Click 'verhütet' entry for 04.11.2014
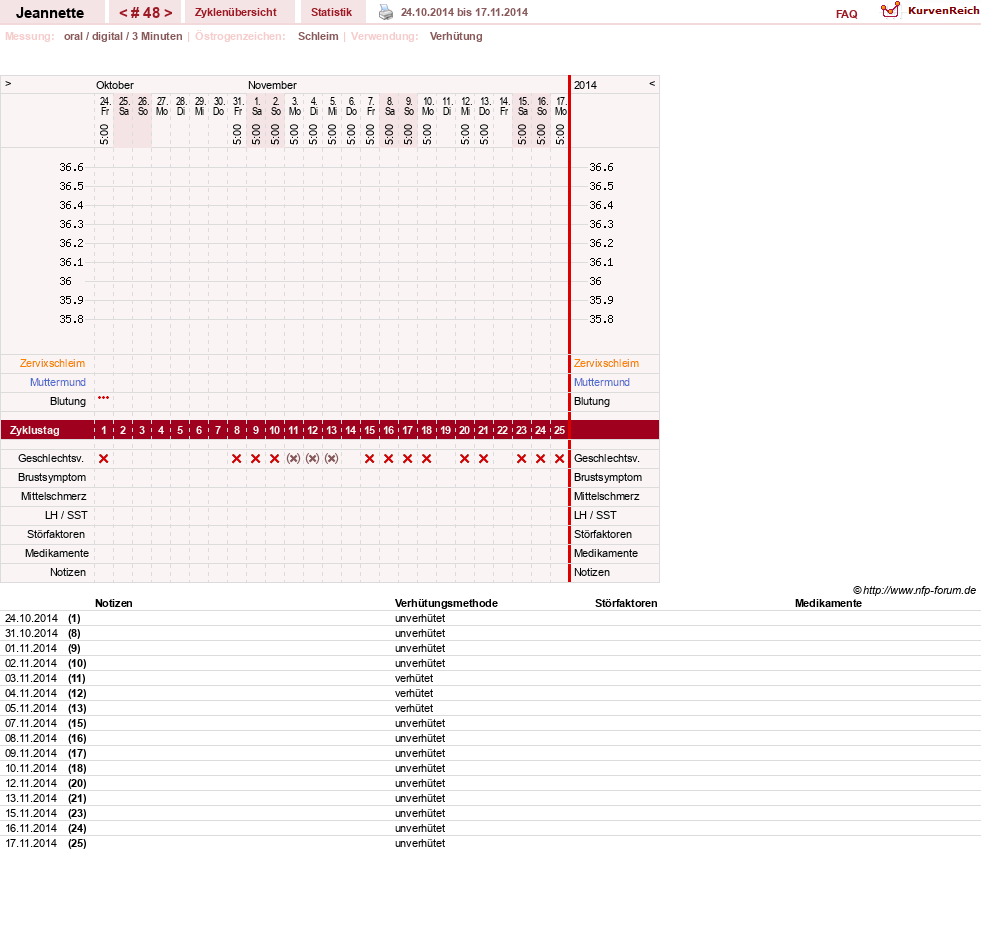The width and height of the screenshot is (981, 942). click(414, 693)
